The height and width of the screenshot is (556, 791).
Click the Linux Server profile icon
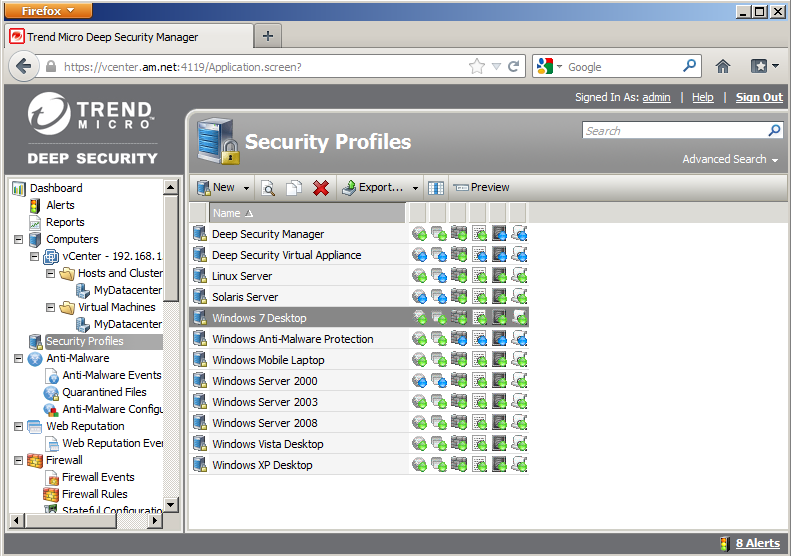(x=200, y=276)
